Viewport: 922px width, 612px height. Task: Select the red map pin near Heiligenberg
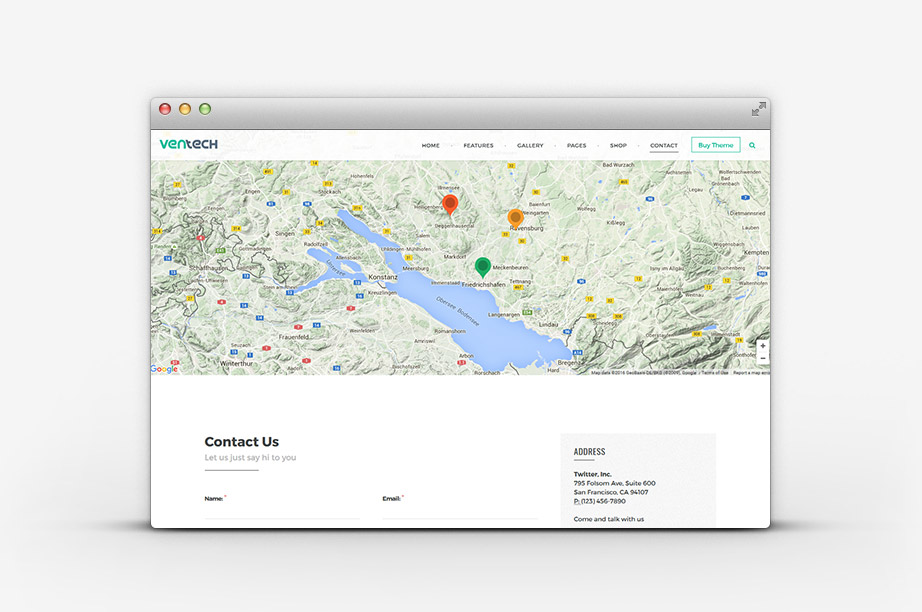[x=450, y=205]
